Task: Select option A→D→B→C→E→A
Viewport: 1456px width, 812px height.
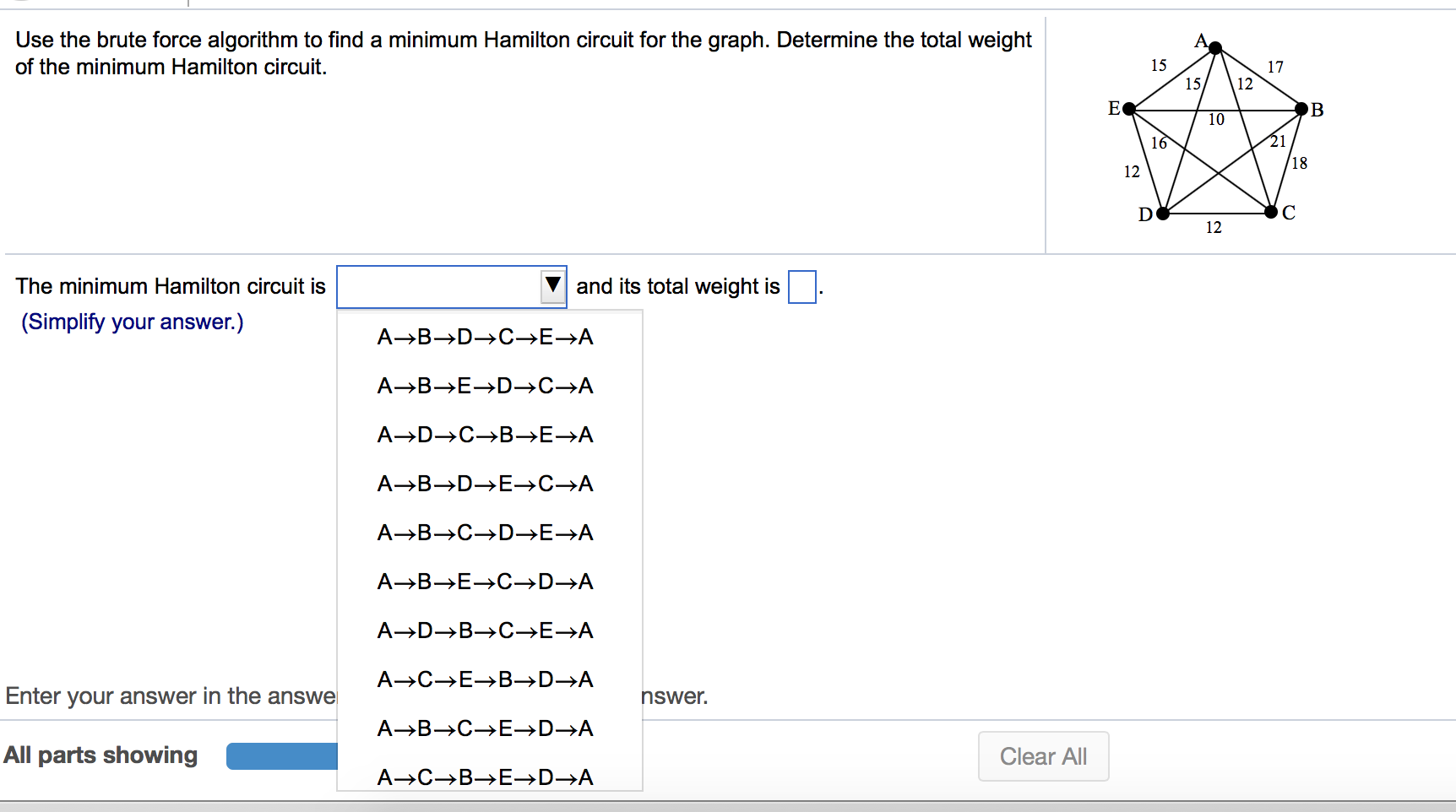Action: coord(486,631)
